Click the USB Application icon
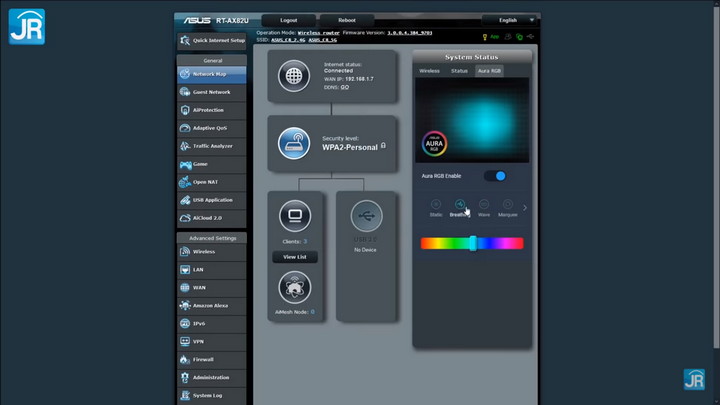The image size is (720, 405). tap(185, 200)
